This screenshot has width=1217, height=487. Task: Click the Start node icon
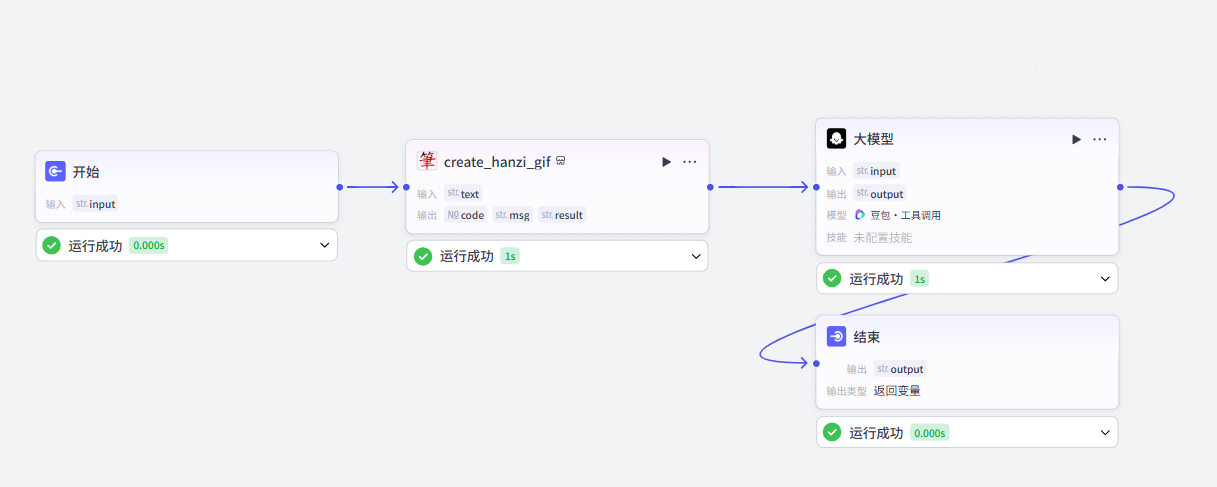coord(56,171)
